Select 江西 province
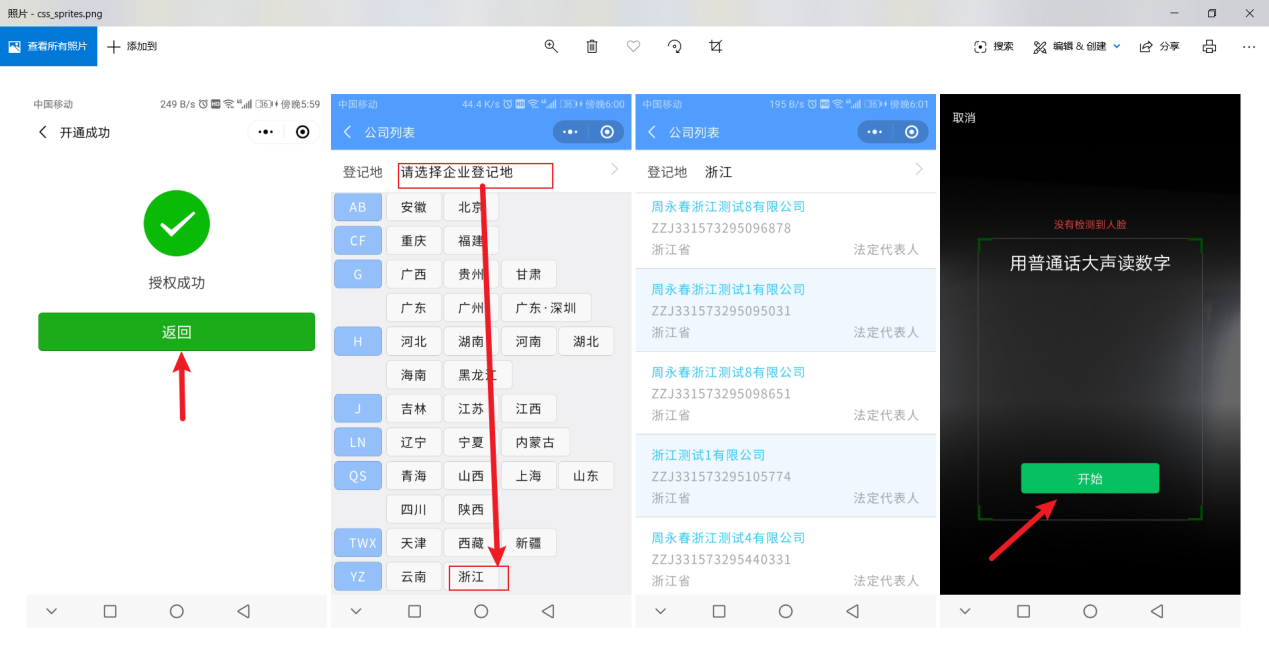 click(529, 409)
